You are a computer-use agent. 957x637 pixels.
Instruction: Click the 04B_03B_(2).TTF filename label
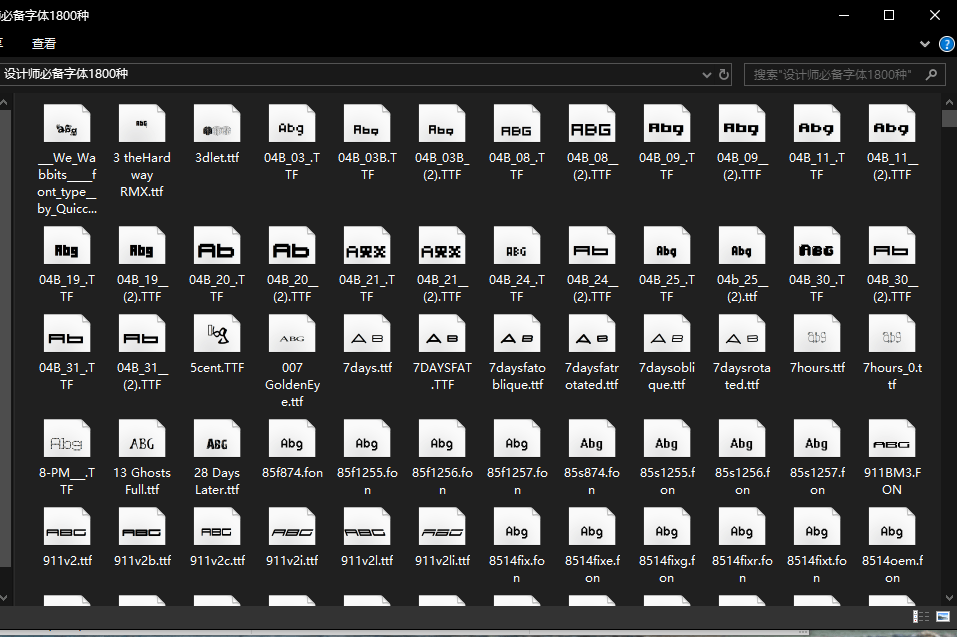442,166
